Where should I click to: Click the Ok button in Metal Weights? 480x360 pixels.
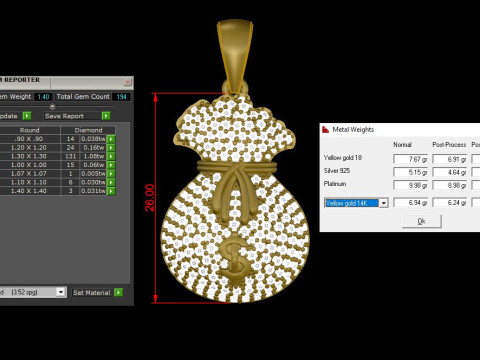(x=422, y=221)
